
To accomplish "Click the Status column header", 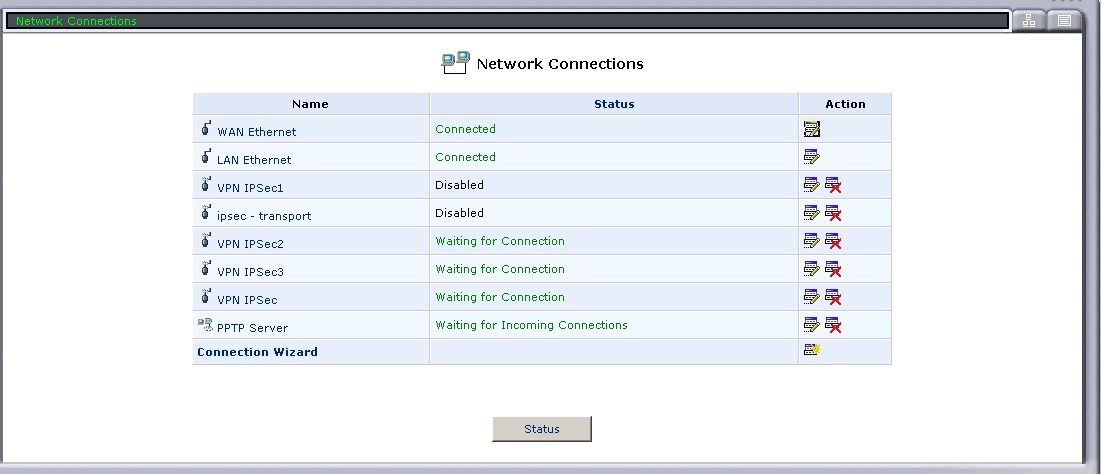I will point(614,104).
